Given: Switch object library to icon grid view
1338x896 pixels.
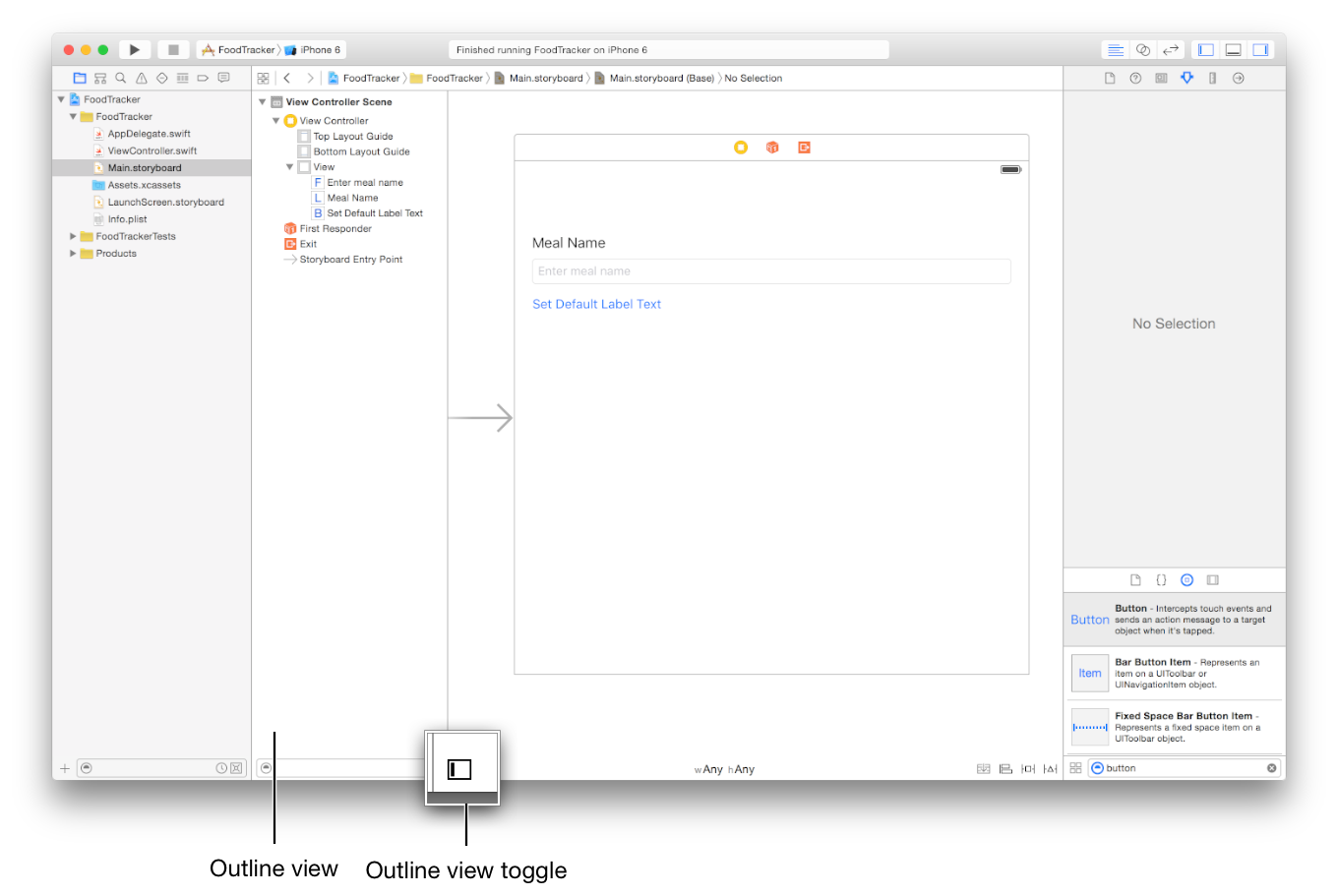Looking at the screenshot, I should click(x=1075, y=768).
